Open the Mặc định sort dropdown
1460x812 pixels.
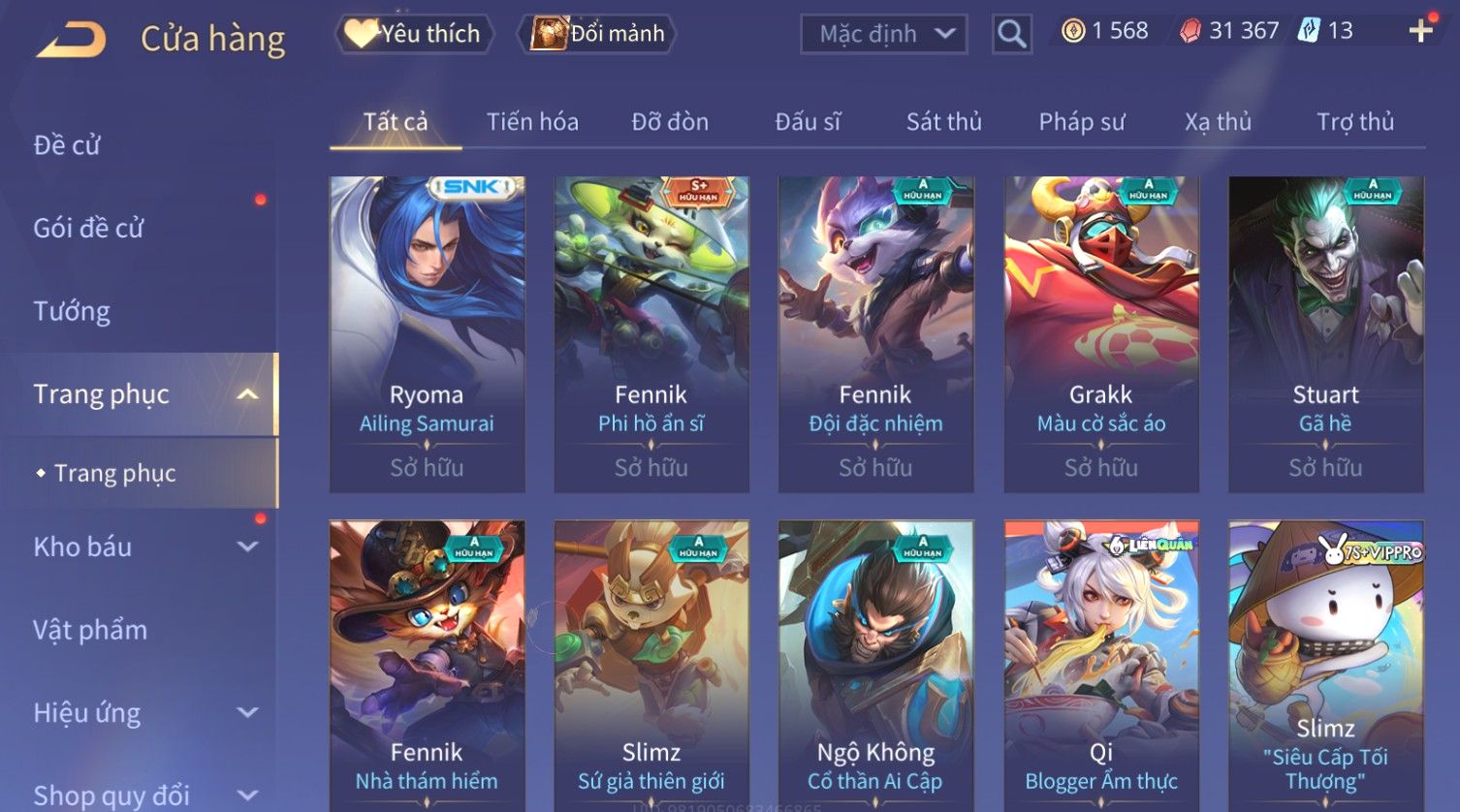coord(883,34)
